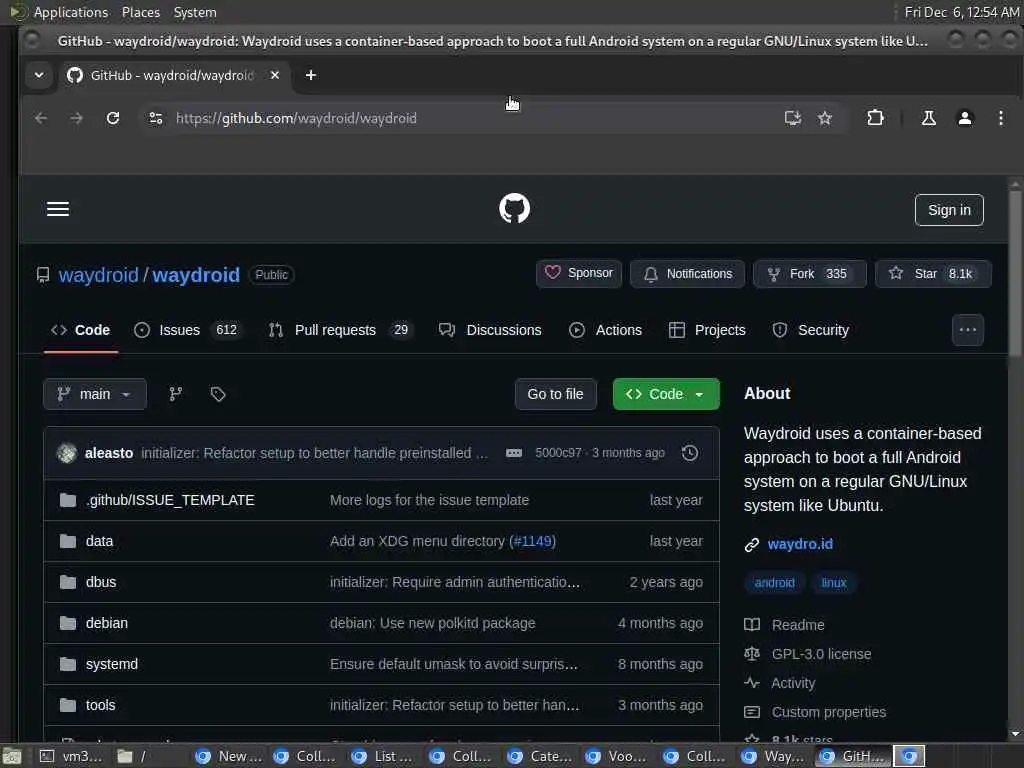Reload the page in the browser
The height and width of the screenshot is (768, 1024).
(x=113, y=118)
